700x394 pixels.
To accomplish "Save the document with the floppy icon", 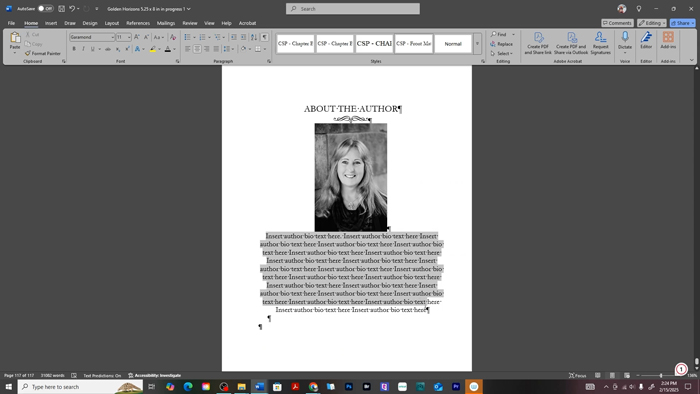I will [x=61, y=8].
